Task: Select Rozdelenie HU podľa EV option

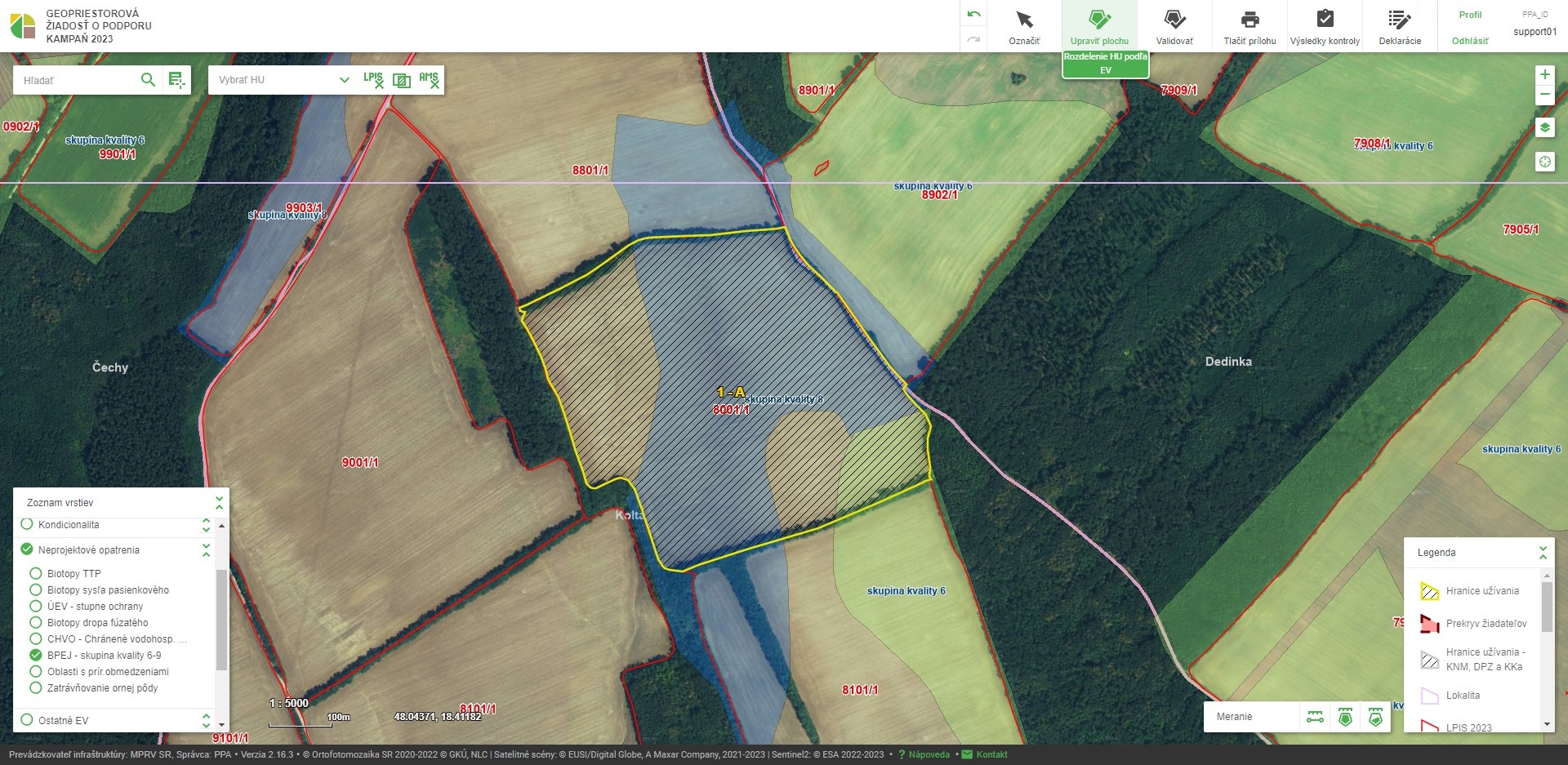Action: tap(1105, 64)
